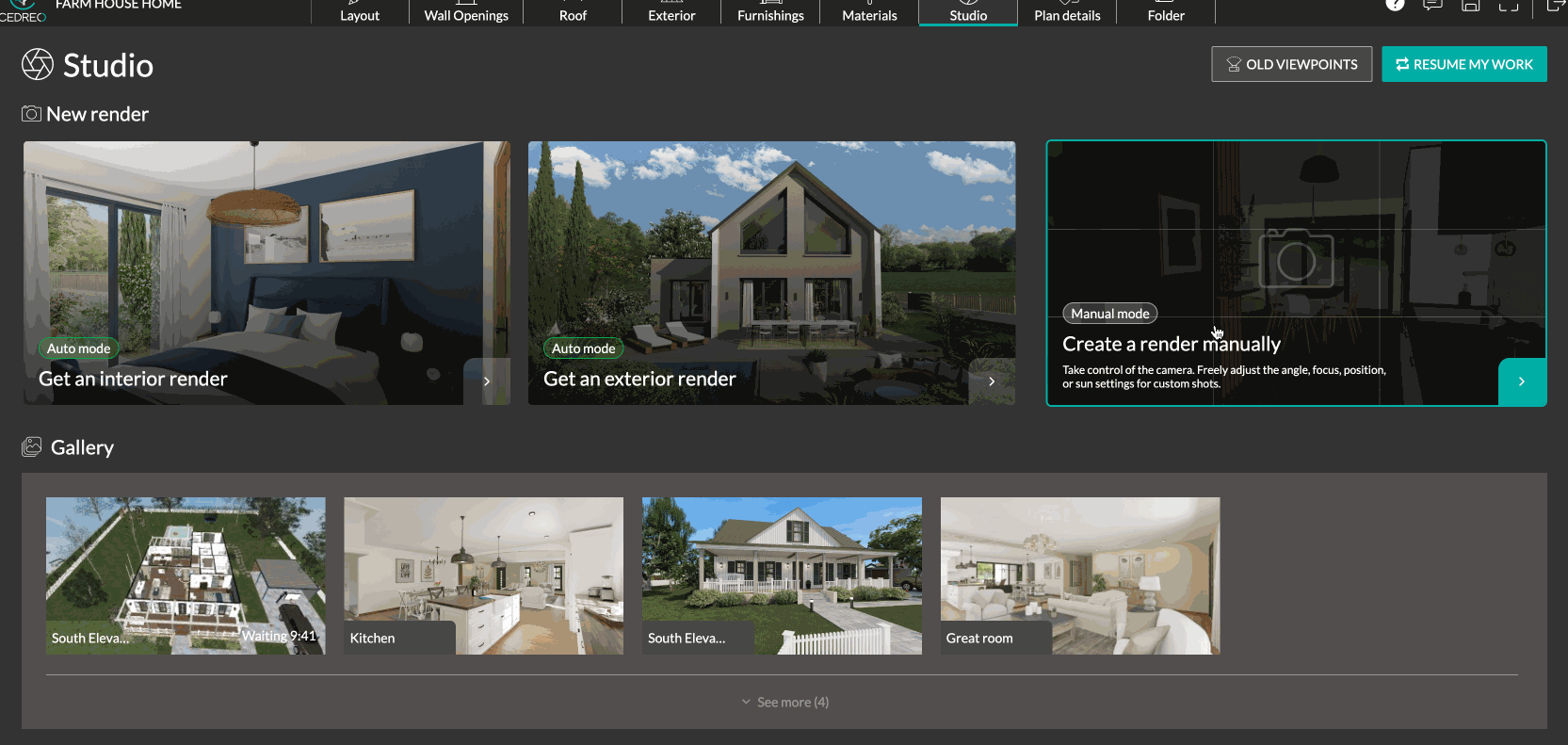Screen dimensions: 1568x745
Task: Open the Plan details tab
Action: 1067,12
